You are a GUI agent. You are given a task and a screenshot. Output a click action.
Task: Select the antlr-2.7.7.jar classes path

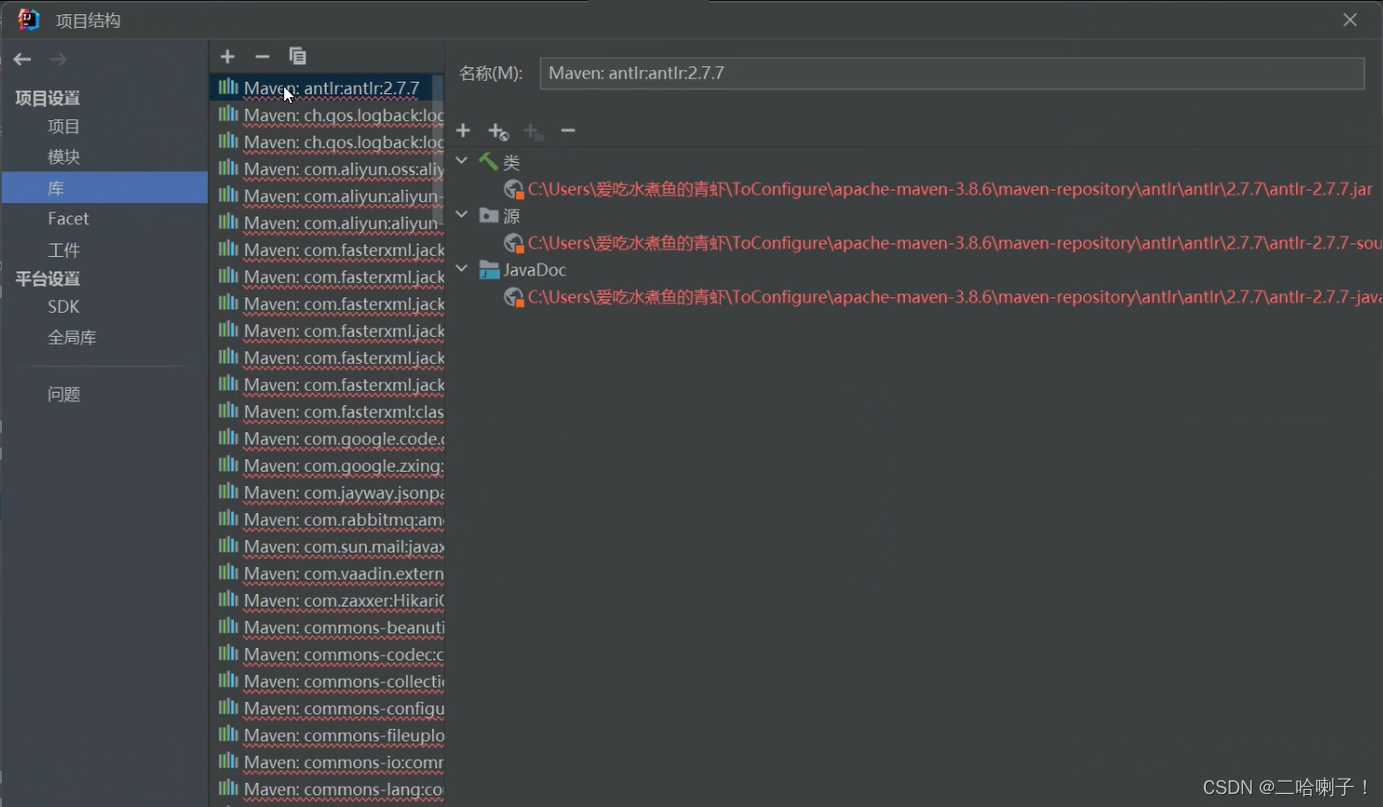click(x=950, y=189)
